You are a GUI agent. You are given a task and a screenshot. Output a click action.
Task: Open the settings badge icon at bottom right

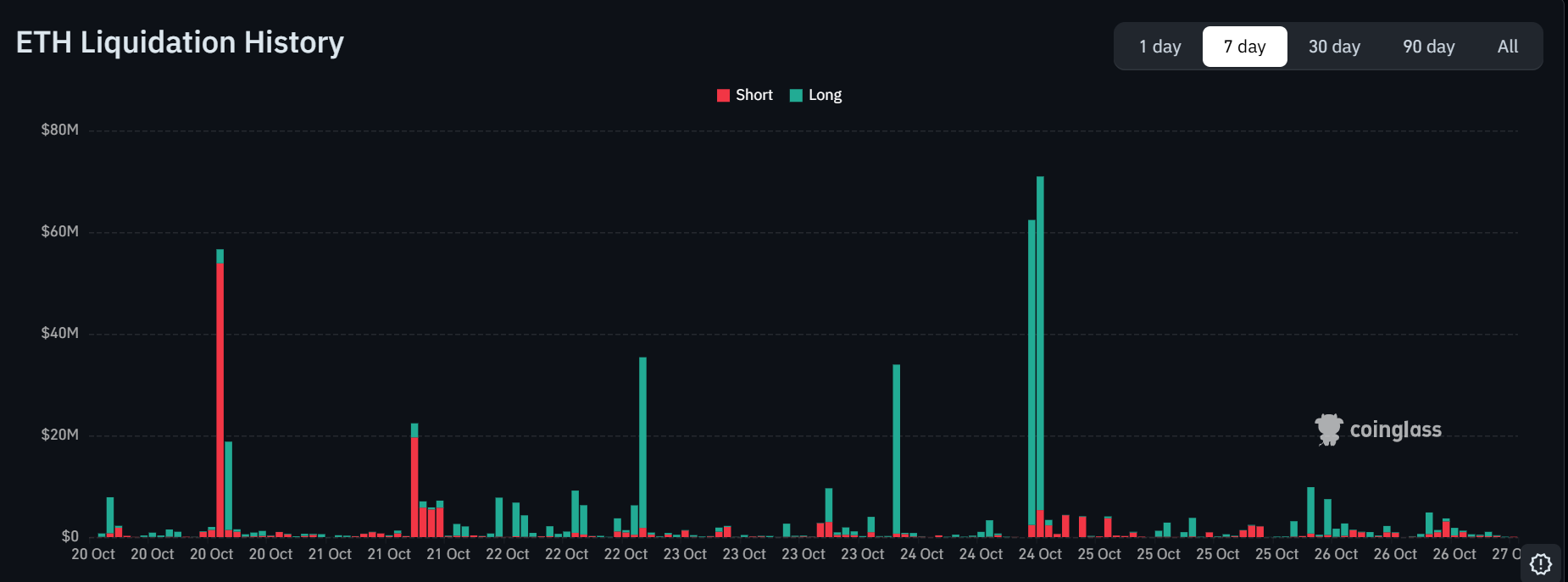[x=1541, y=563]
